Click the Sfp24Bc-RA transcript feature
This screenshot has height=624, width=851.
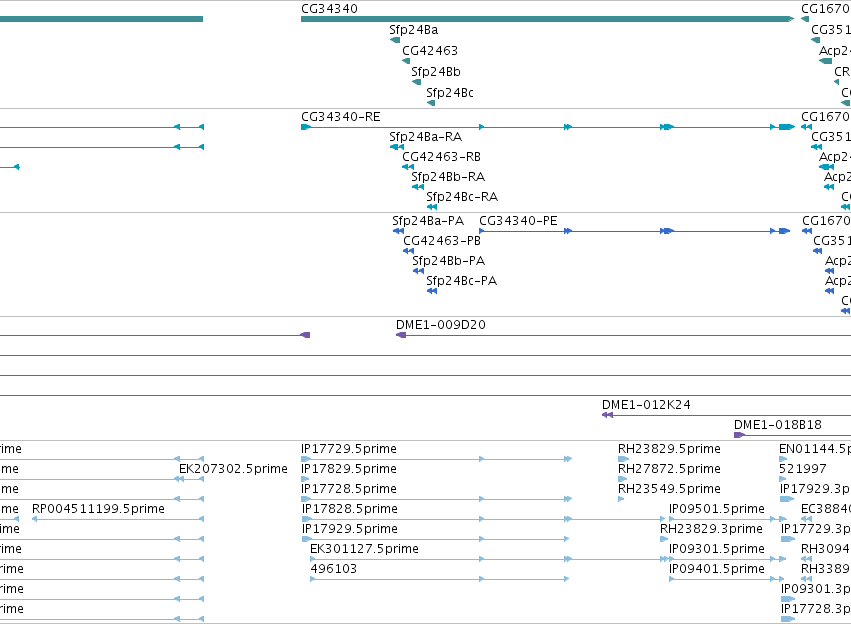(432, 207)
